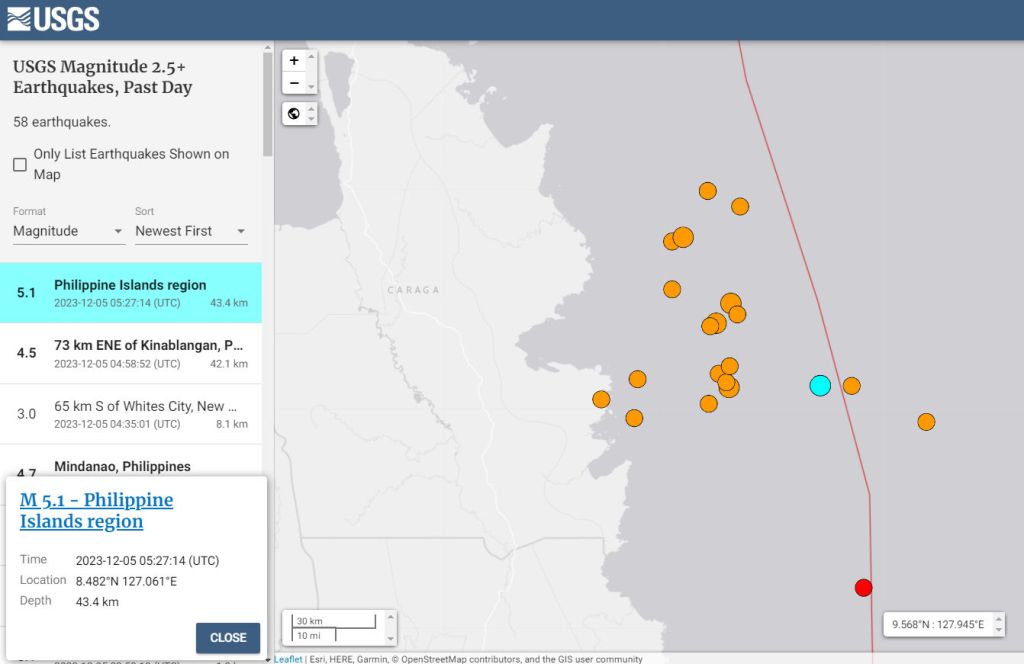Image resolution: width=1024 pixels, height=664 pixels.
Task: Expand the coordinates display control arrows
Action: click(x=998, y=625)
